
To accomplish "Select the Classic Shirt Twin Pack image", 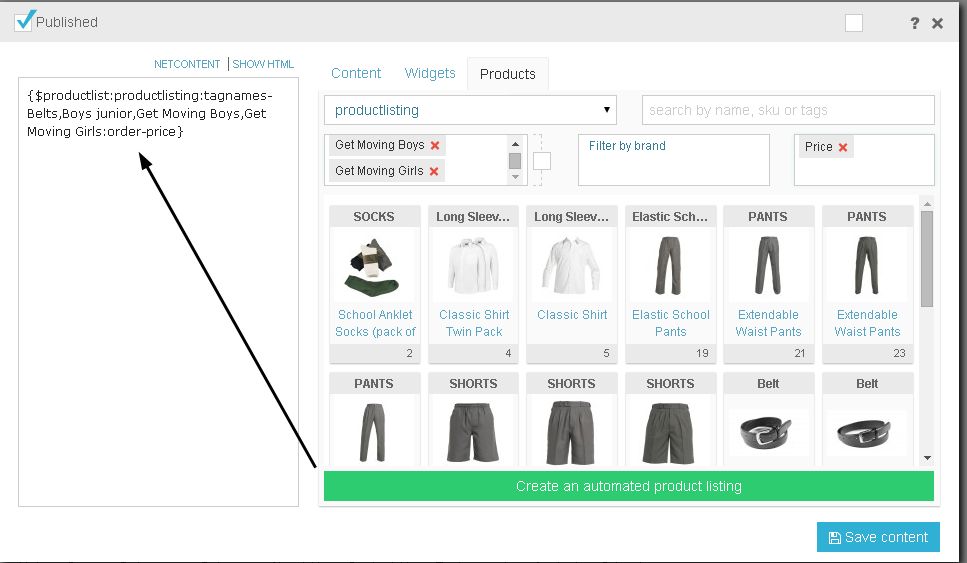I will pos(474,267).
